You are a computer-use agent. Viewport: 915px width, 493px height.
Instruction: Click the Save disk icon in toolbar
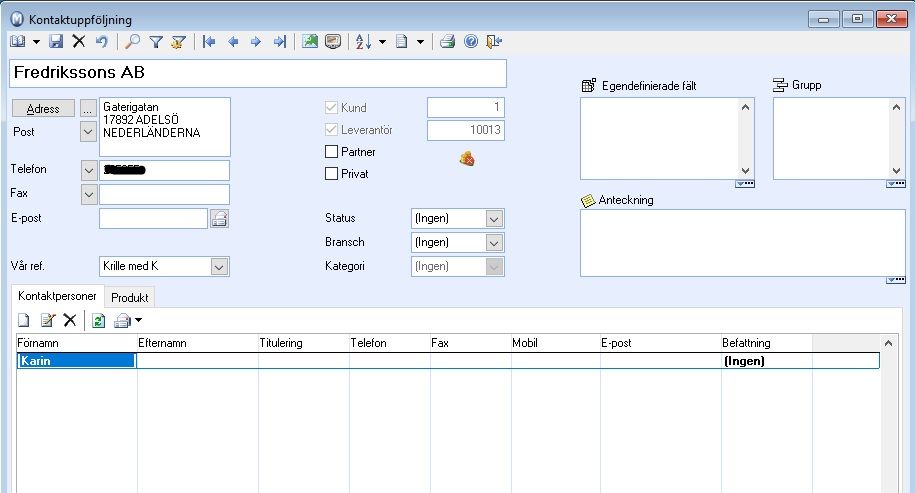(57, 42)
